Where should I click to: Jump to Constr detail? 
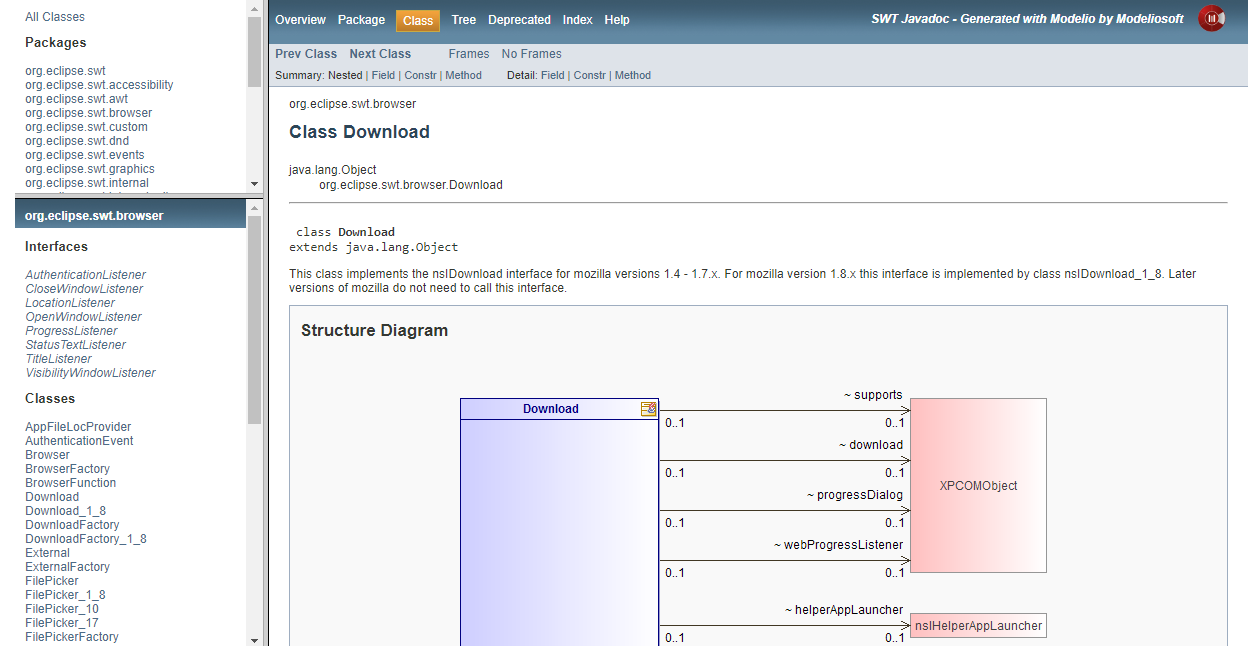(x=590, y=75)
